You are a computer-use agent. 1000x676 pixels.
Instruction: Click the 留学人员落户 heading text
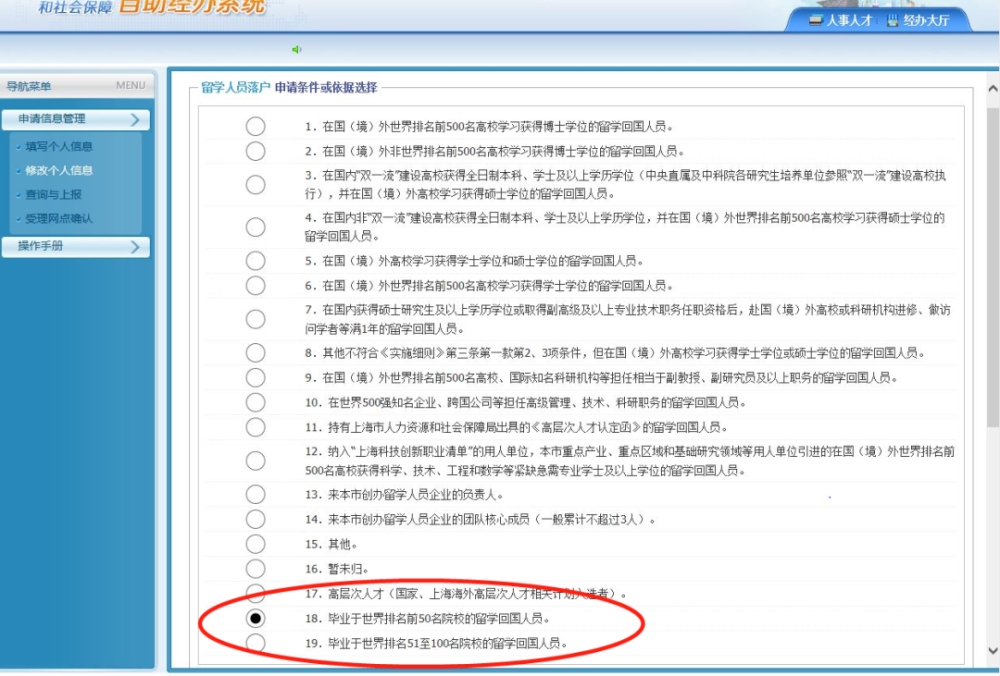tap(236, 87)
